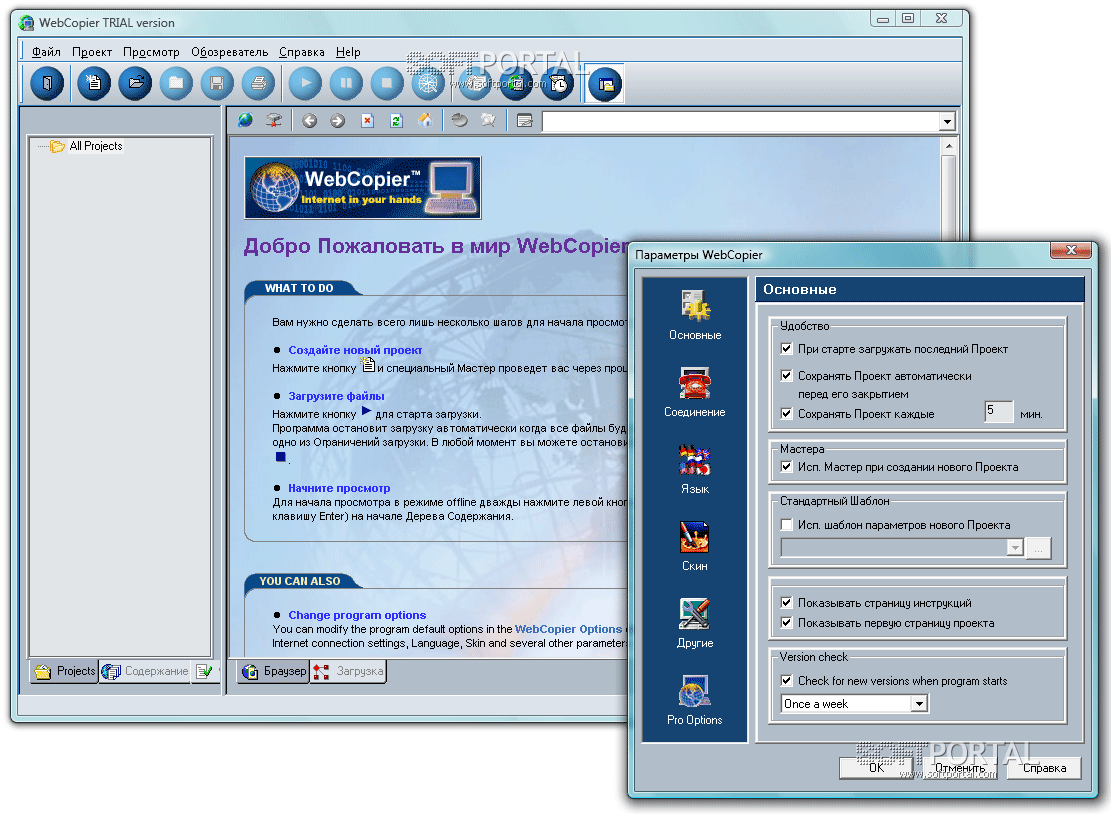Toggle 'Check for new versions when program starts'
Image resolution: width=1111 pixels, height=814 pixels.
pyautogui.click(x=786, y=681)
